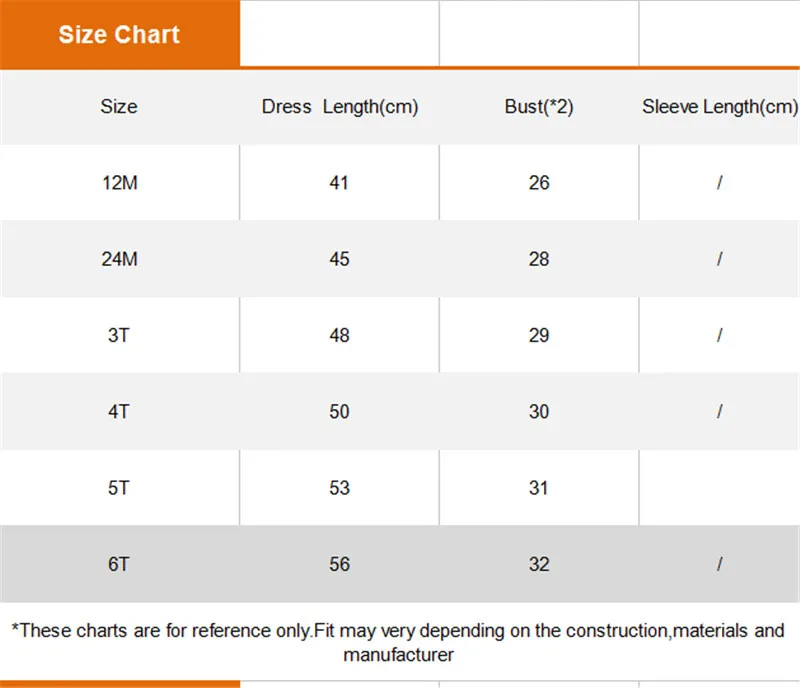Click bust value 29
The width and height of the screenshot is (800, 688).
point(539,335)
